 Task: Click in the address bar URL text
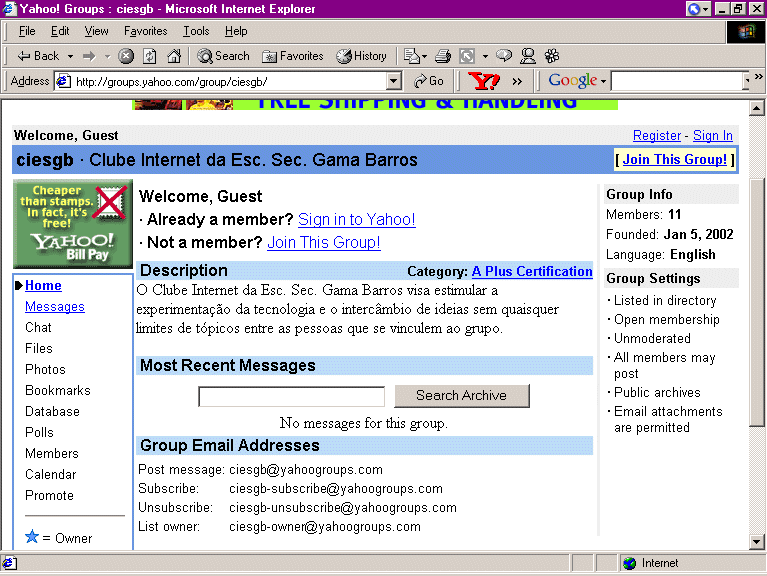(171, 82)
